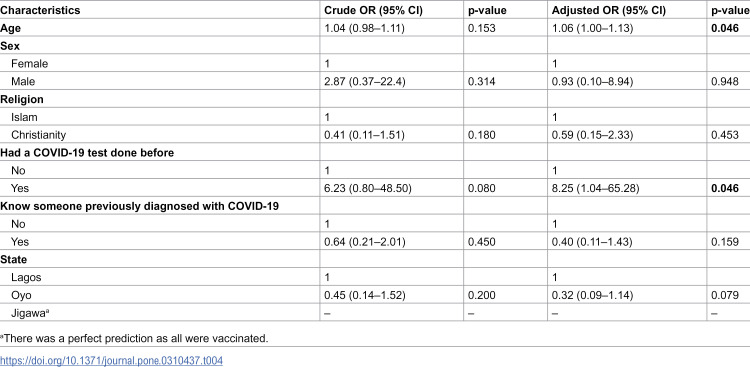The height and width of the screenshot is (367, 750).
Task: Click the crude OR 0.64 (0.21–2.01) cell
Action: click(364, 242)
